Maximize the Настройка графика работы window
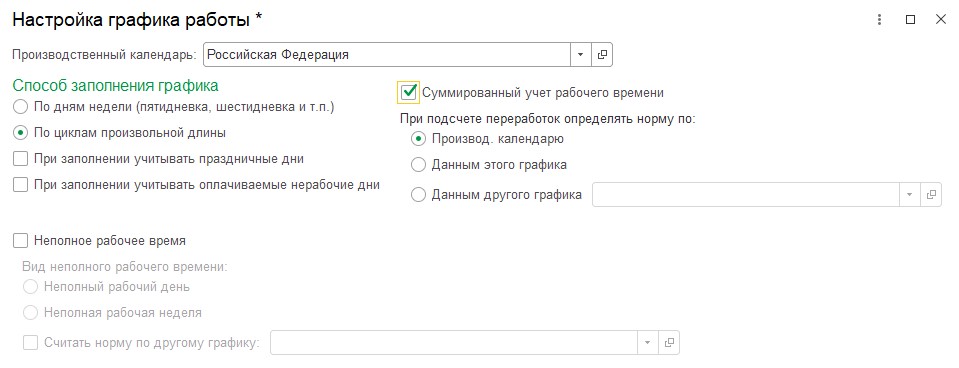Screen dimensions: 959x368 tap(910, 20)
